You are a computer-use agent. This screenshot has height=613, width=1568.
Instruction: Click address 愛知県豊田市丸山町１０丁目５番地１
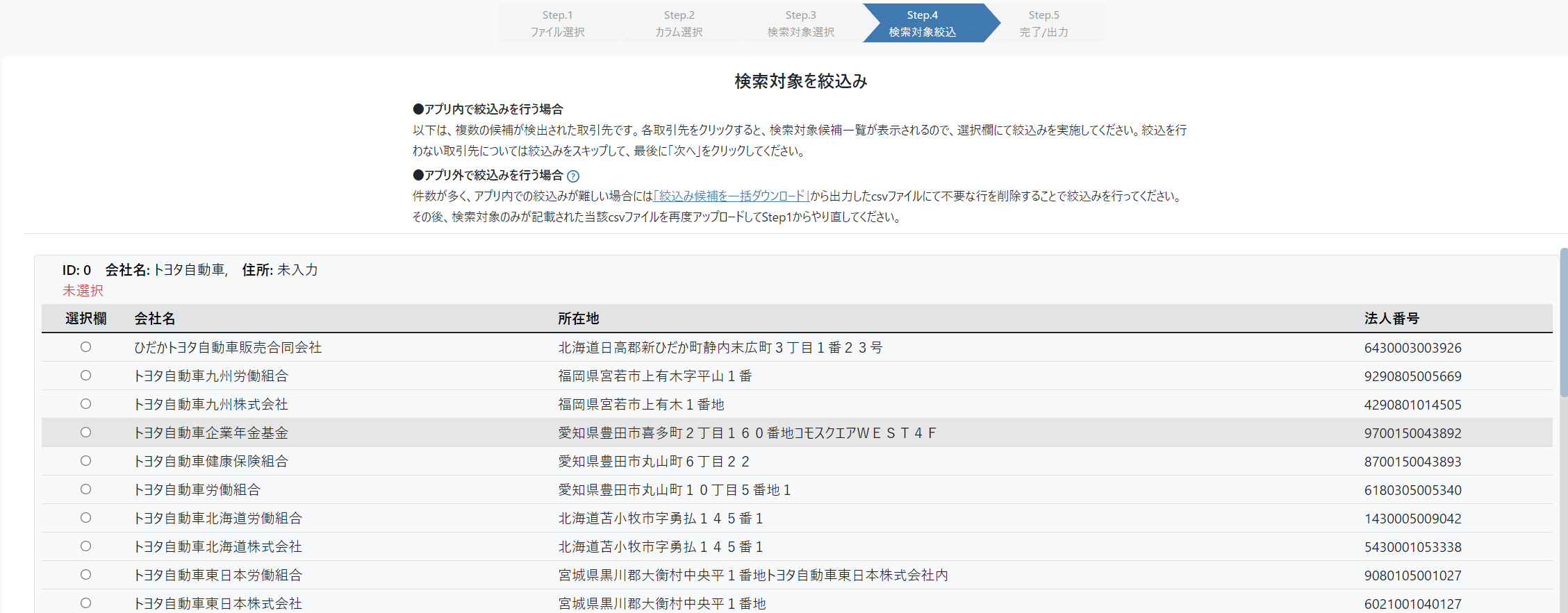coord(675,490)
